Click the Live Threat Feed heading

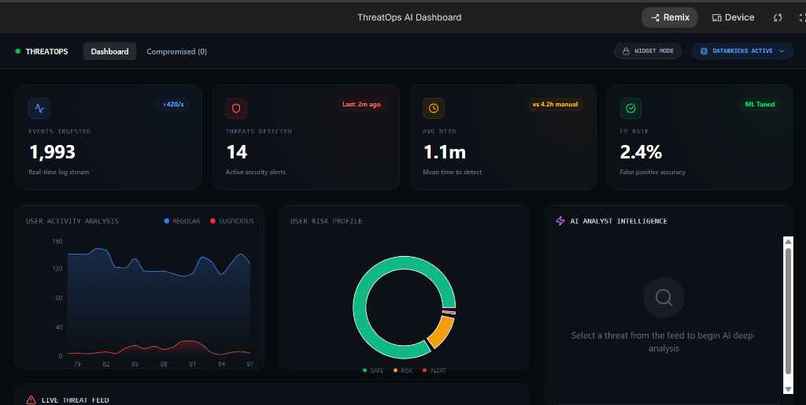pos(75,400)
